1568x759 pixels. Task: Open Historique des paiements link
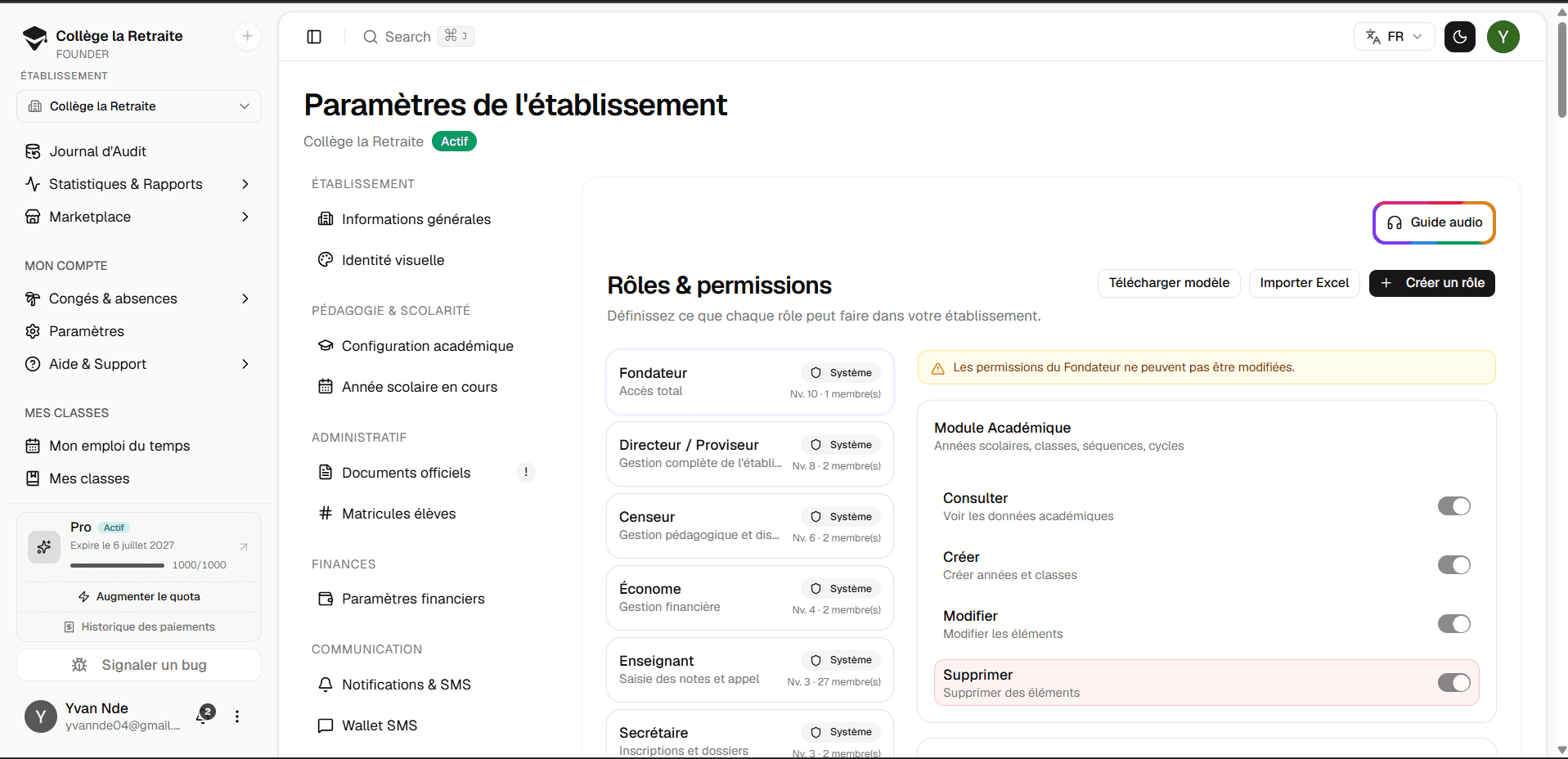pyautogui.click(x=139, y=627)
